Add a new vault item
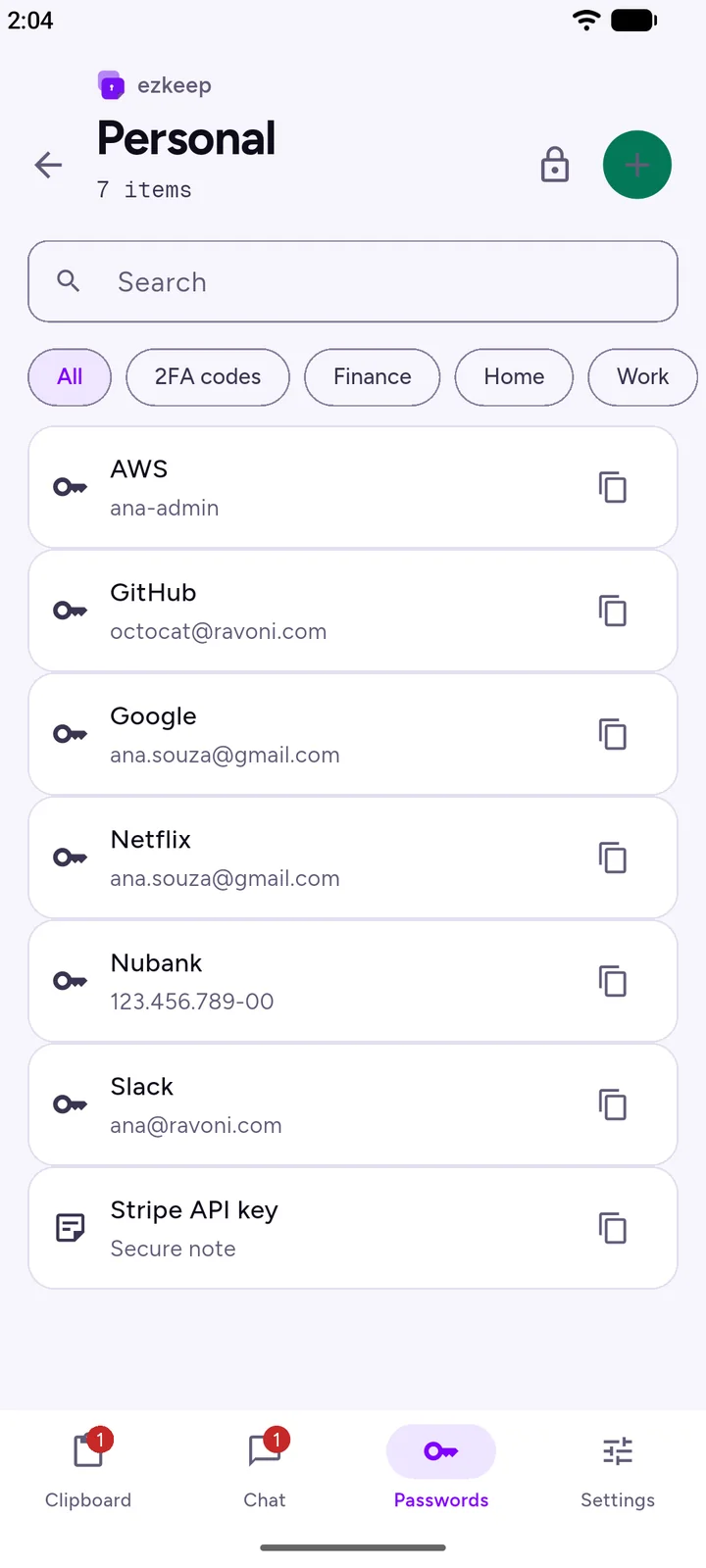 [x=637, y=165]
